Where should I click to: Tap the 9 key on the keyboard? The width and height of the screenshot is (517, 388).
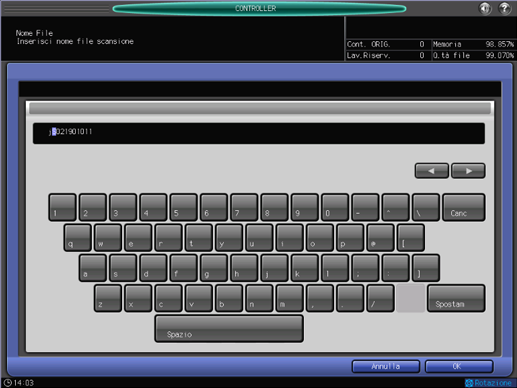[x=305, y=207]
